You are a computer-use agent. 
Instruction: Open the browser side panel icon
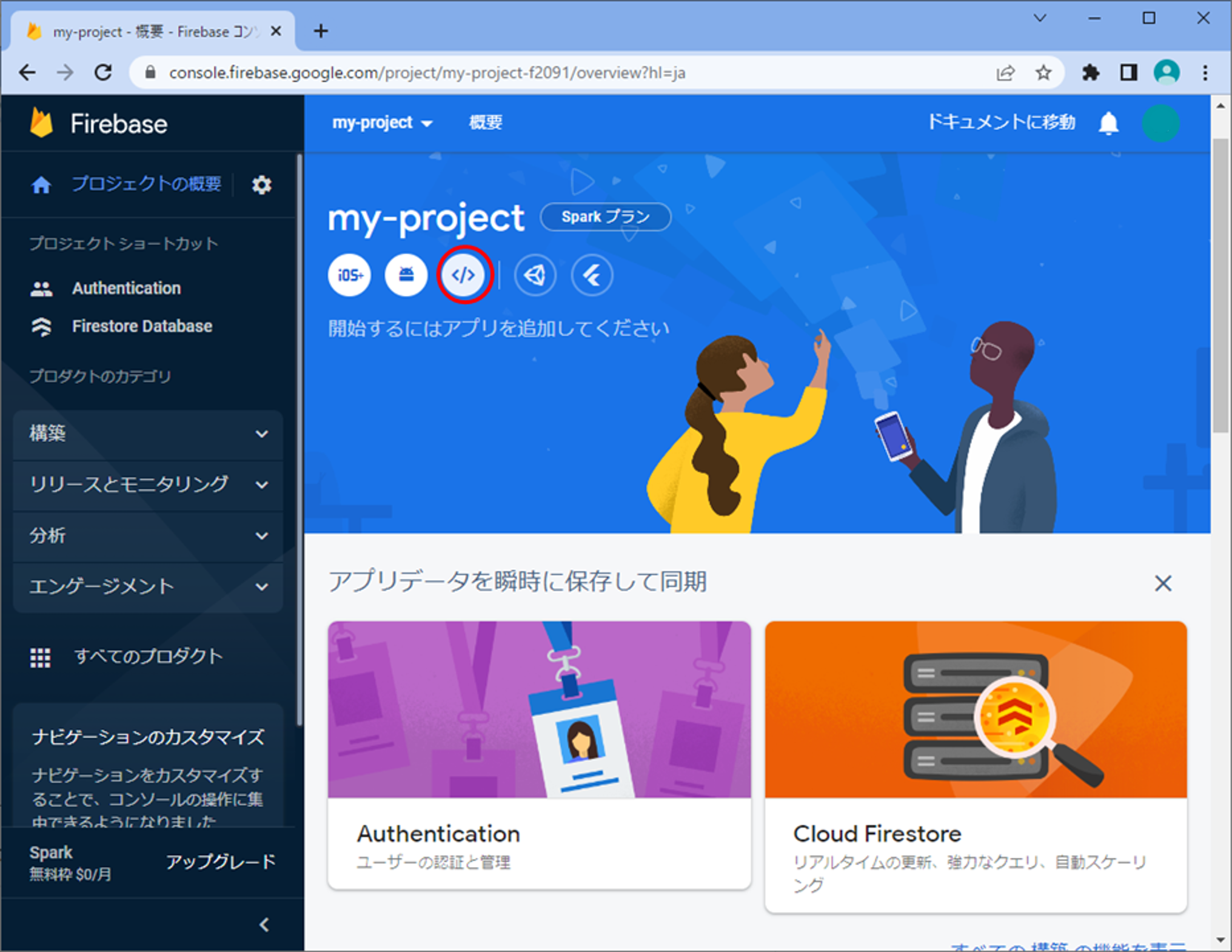point(1128,73)
